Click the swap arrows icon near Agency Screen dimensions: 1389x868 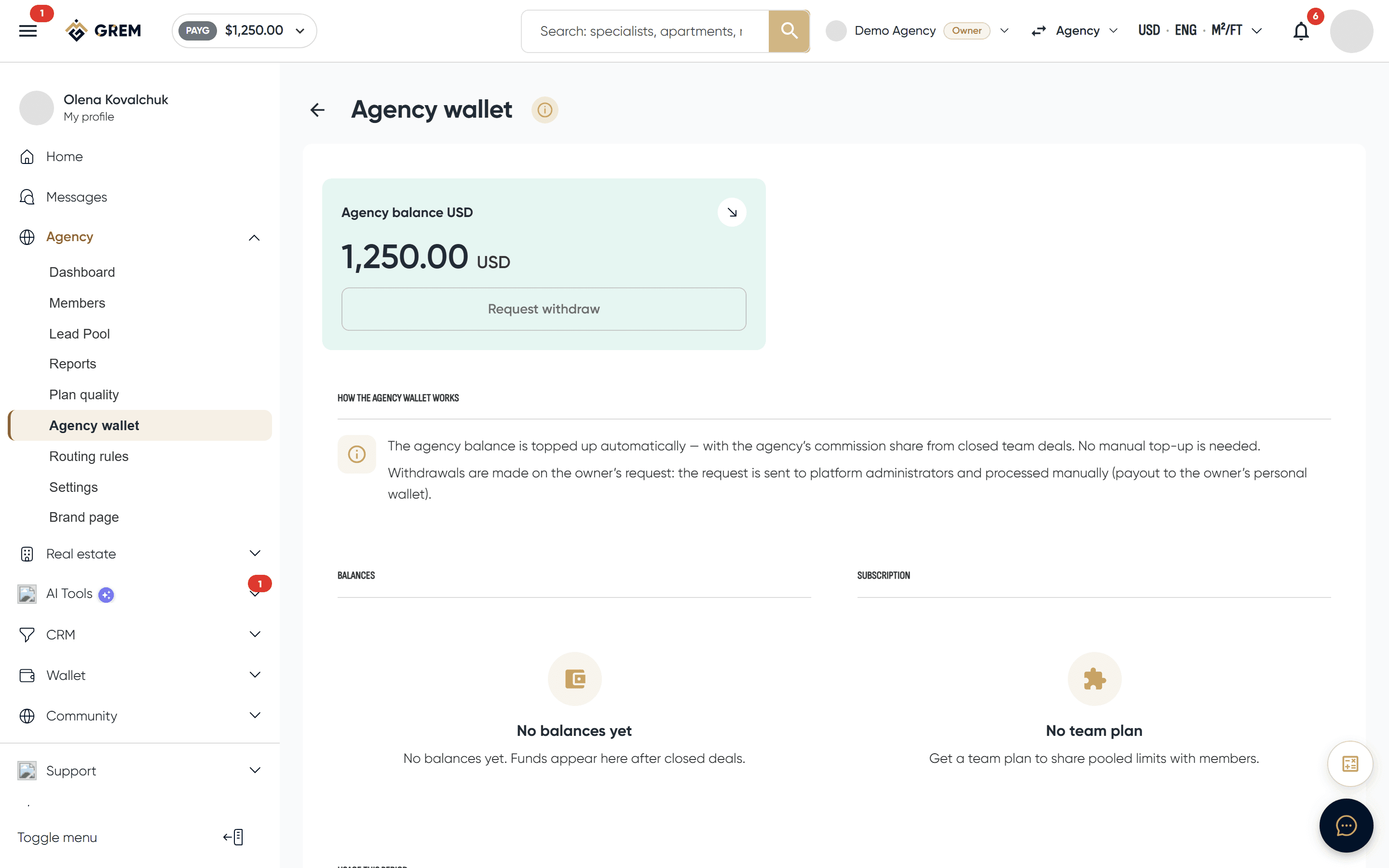pyautogui.click(x=1038, y=31)
